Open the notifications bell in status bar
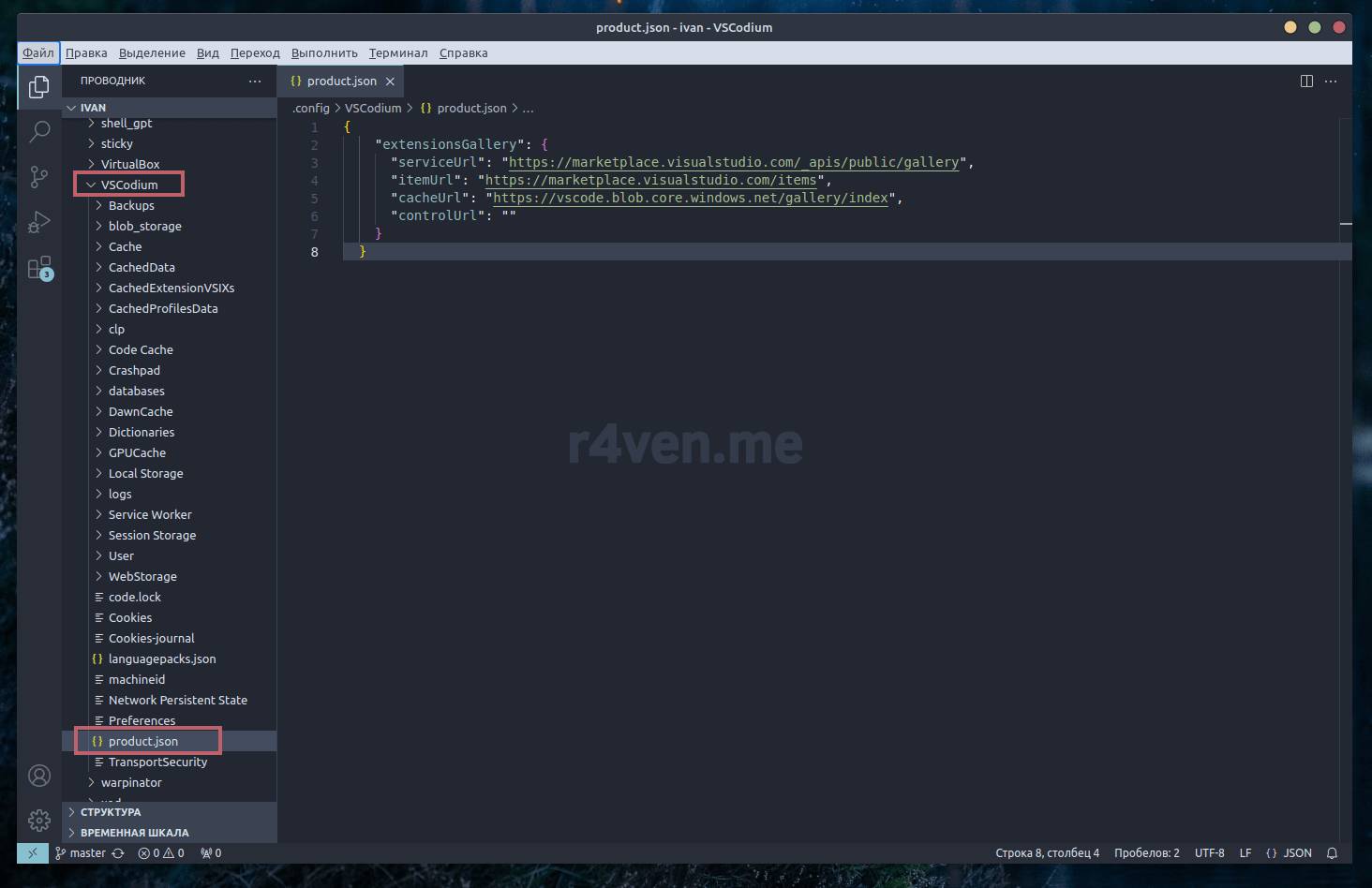Image resolution: width=1372 pixels, height=888 pixels. tap(1332, 853)
